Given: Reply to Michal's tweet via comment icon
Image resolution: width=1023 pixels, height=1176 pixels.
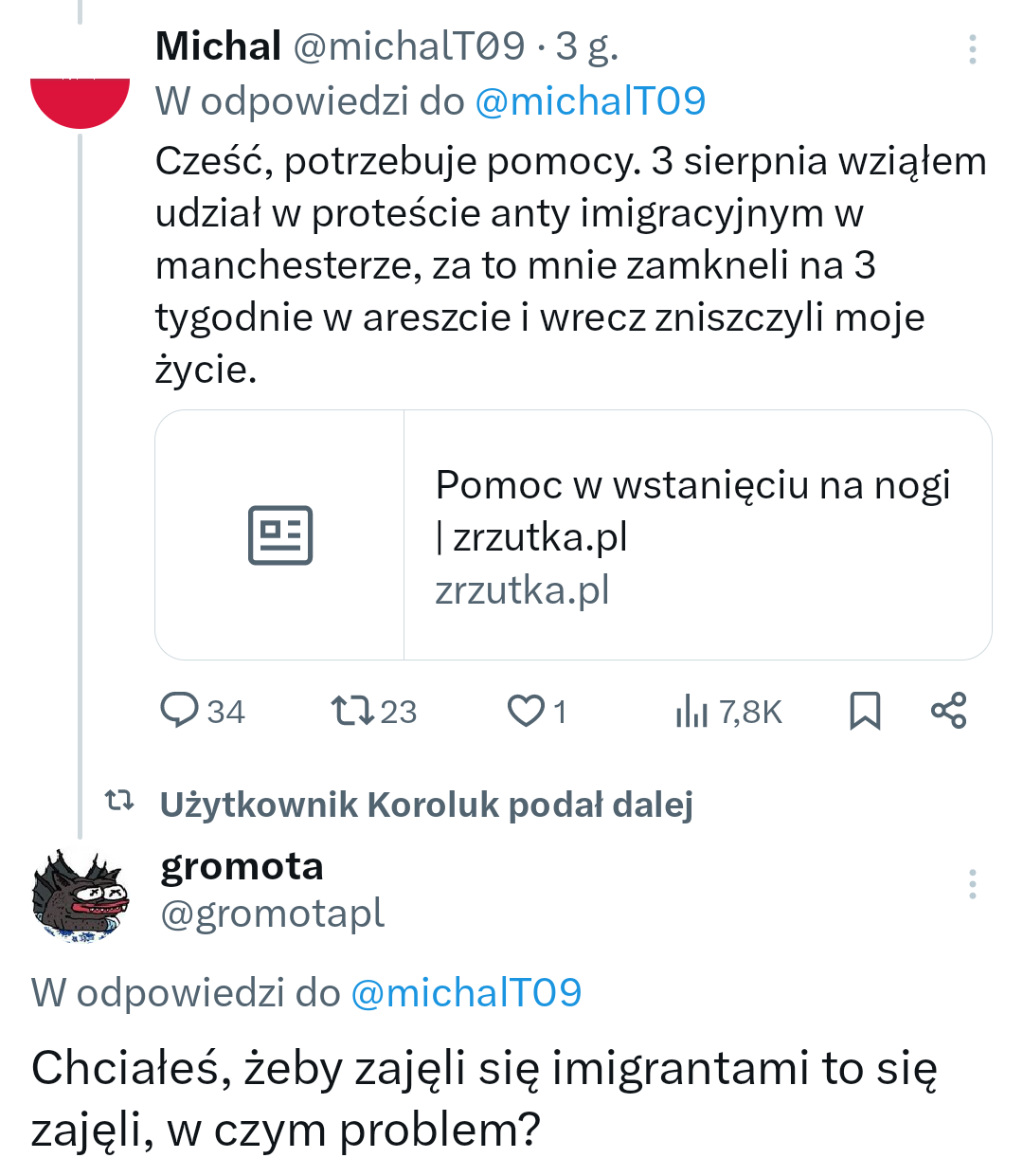Looking at the screenshot, I should [180, 711].
